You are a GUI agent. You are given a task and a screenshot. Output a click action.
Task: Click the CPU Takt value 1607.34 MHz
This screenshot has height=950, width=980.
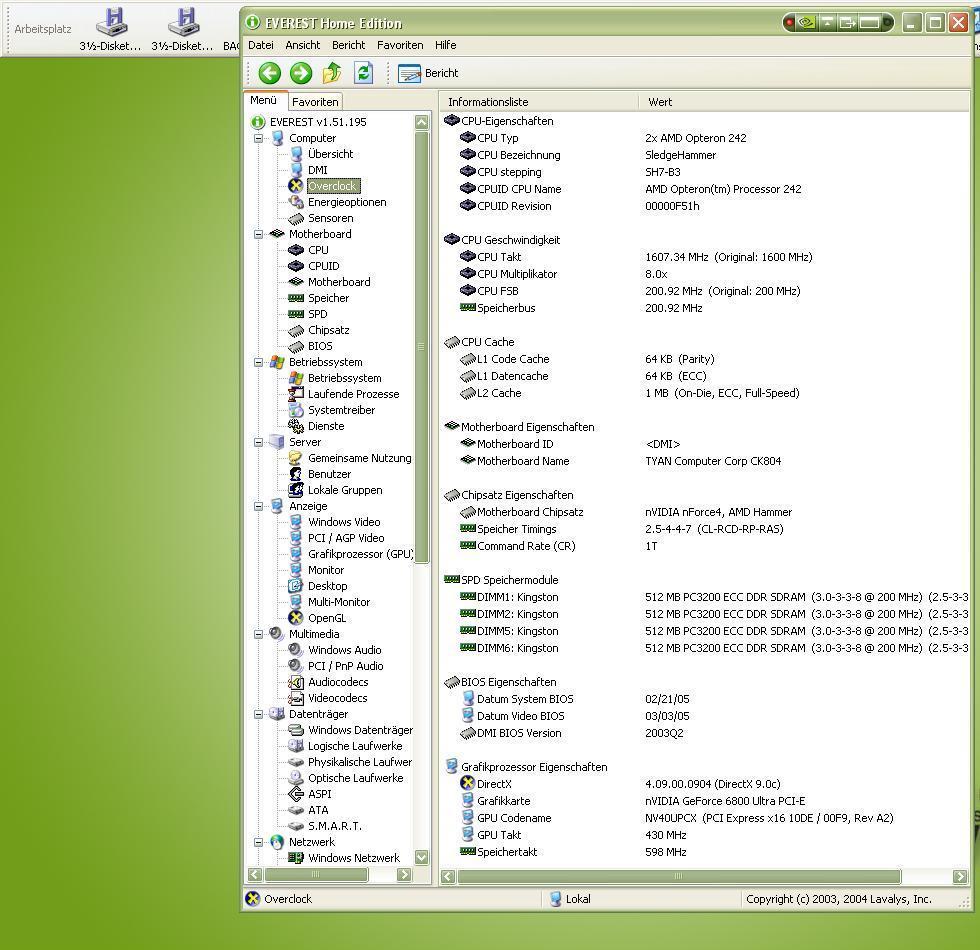[729, 257]
